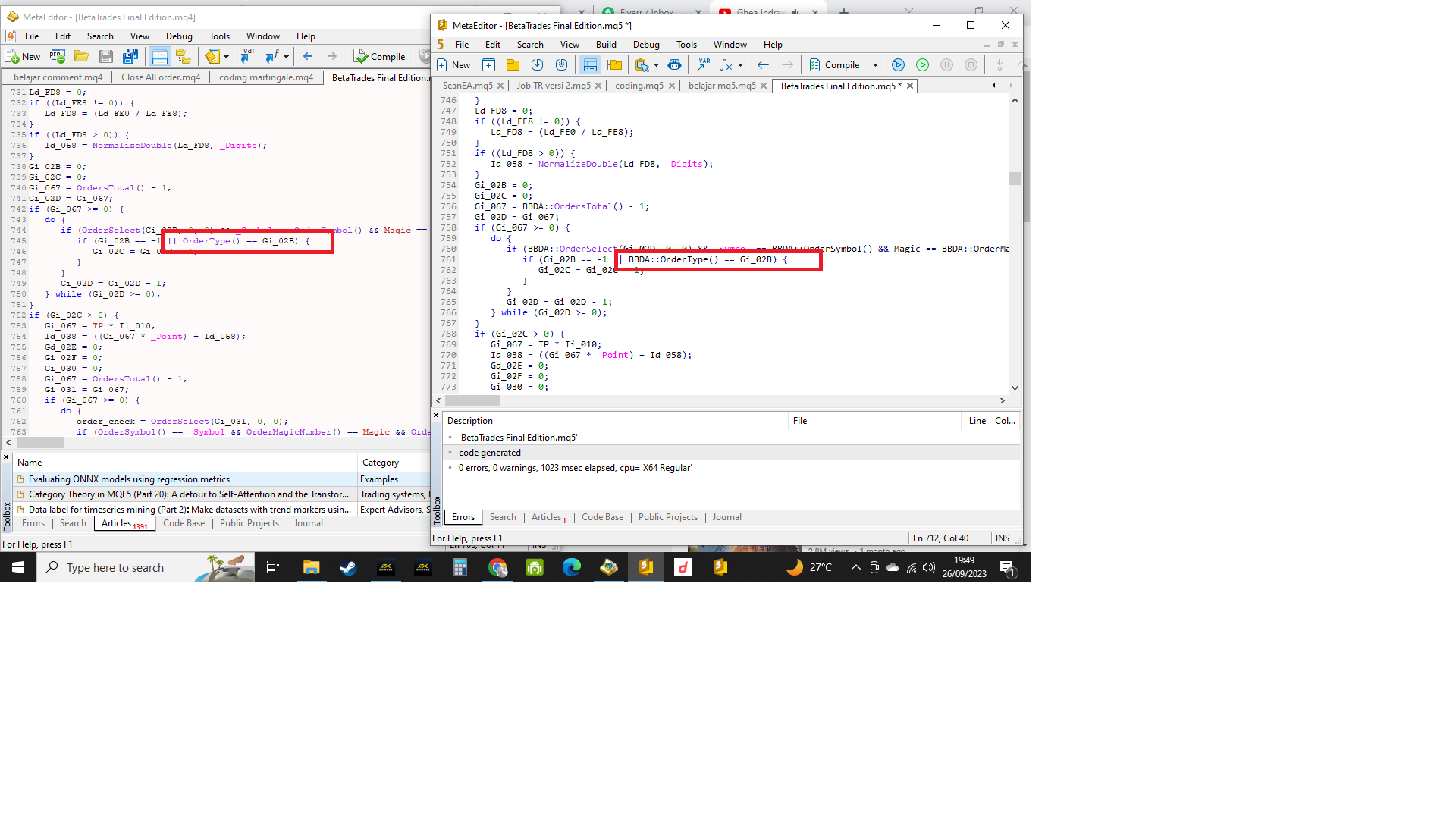Open folder icon in MetaEditor 5 toolbar

513,65
